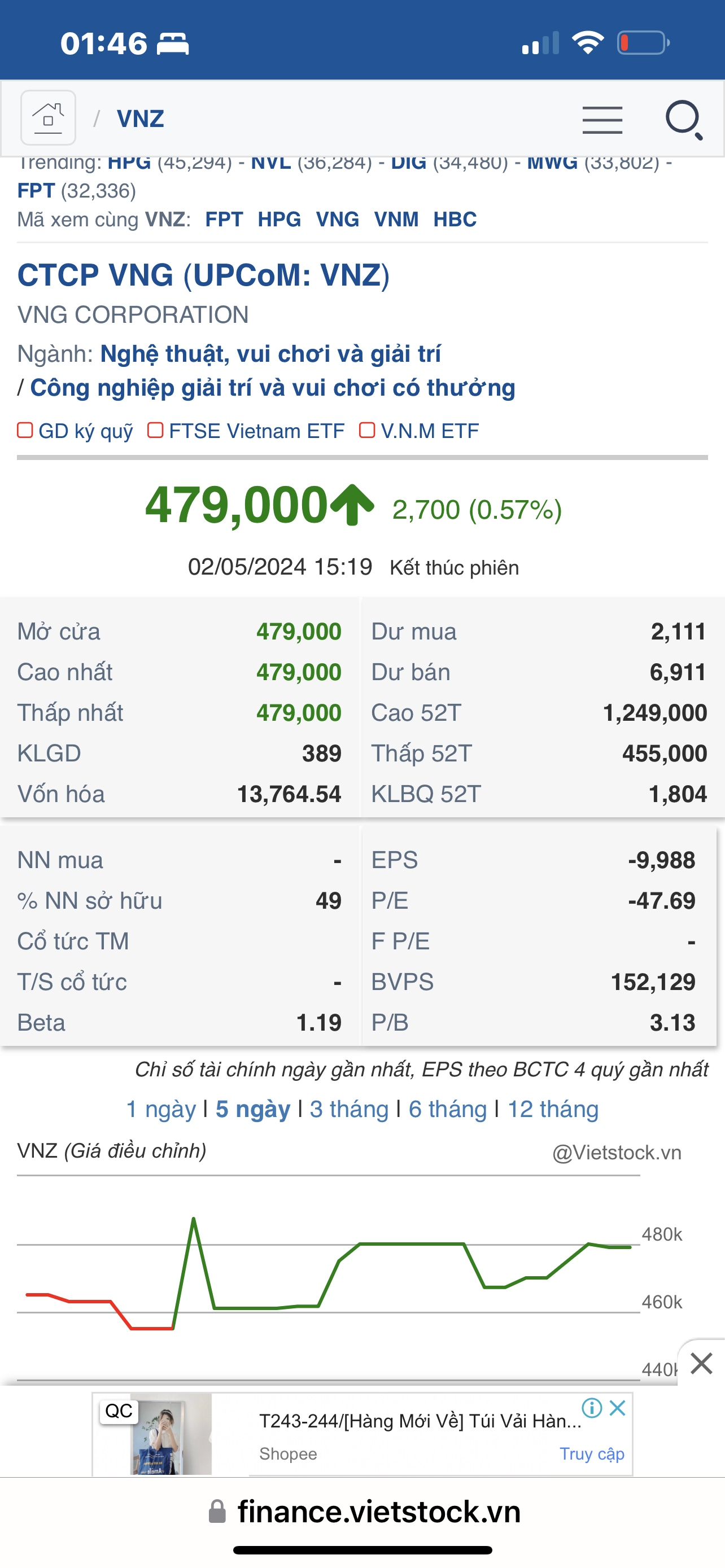Tap Truy cập on the ad

[592, 1453]
